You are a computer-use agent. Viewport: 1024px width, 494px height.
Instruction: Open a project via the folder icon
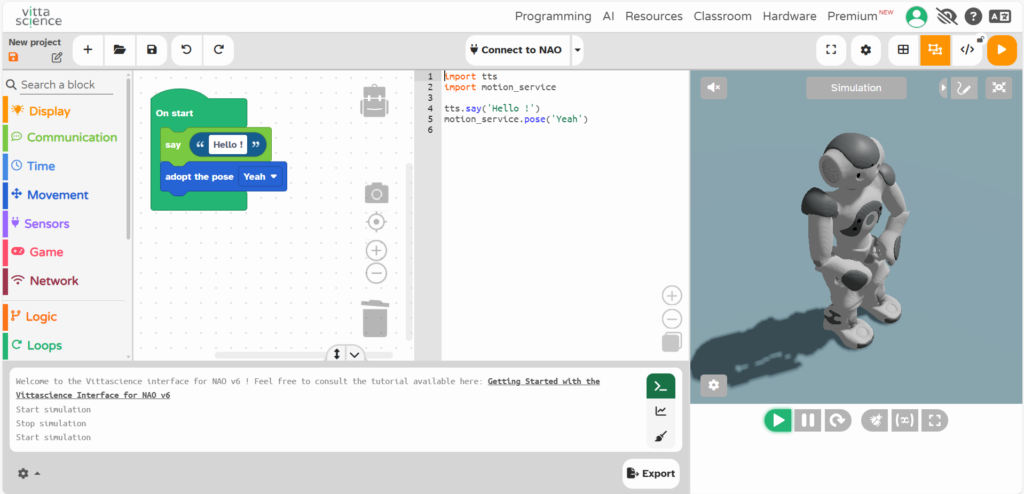click(x=119, y=50)
